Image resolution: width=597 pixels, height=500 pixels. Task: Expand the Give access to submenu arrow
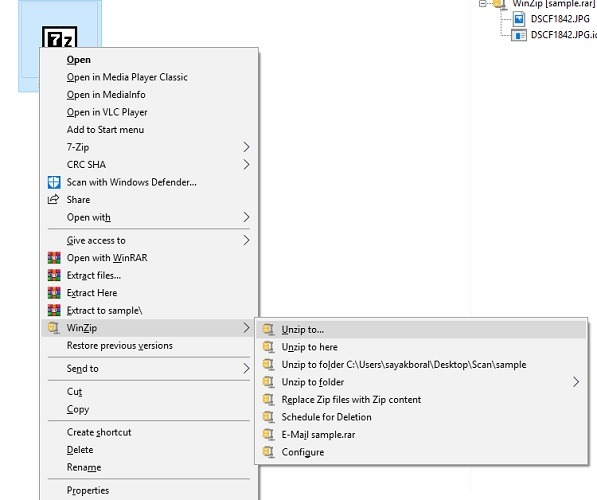click(x=246, y=240)
